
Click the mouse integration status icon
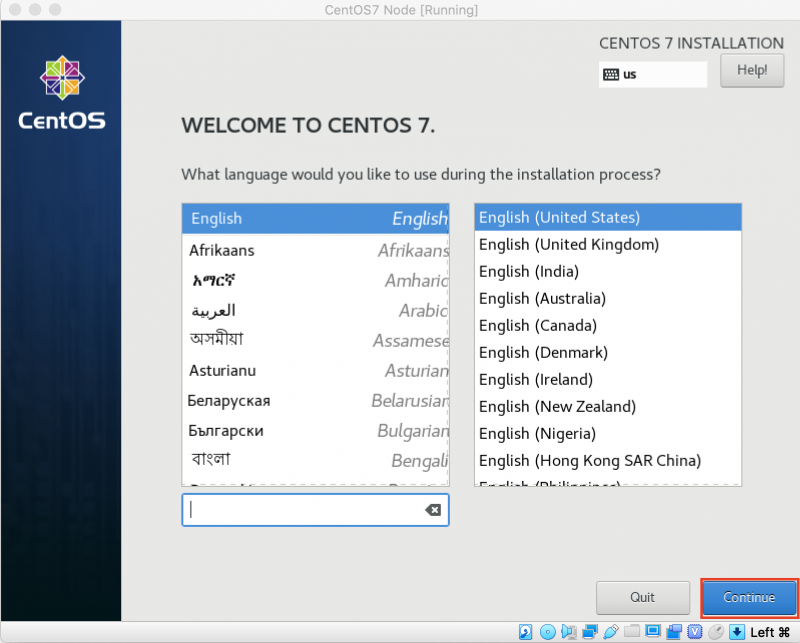[x=716, y=632]
